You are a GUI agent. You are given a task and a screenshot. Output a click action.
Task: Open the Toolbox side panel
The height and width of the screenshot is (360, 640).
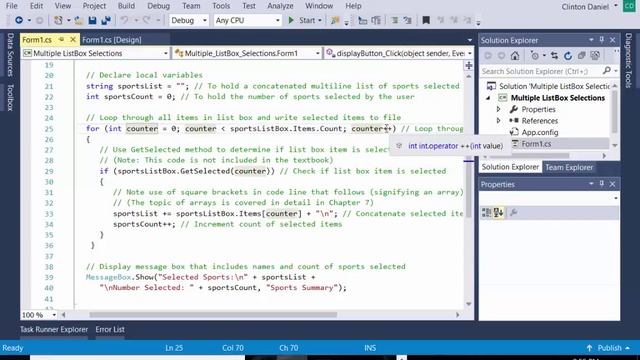point(10,98)
